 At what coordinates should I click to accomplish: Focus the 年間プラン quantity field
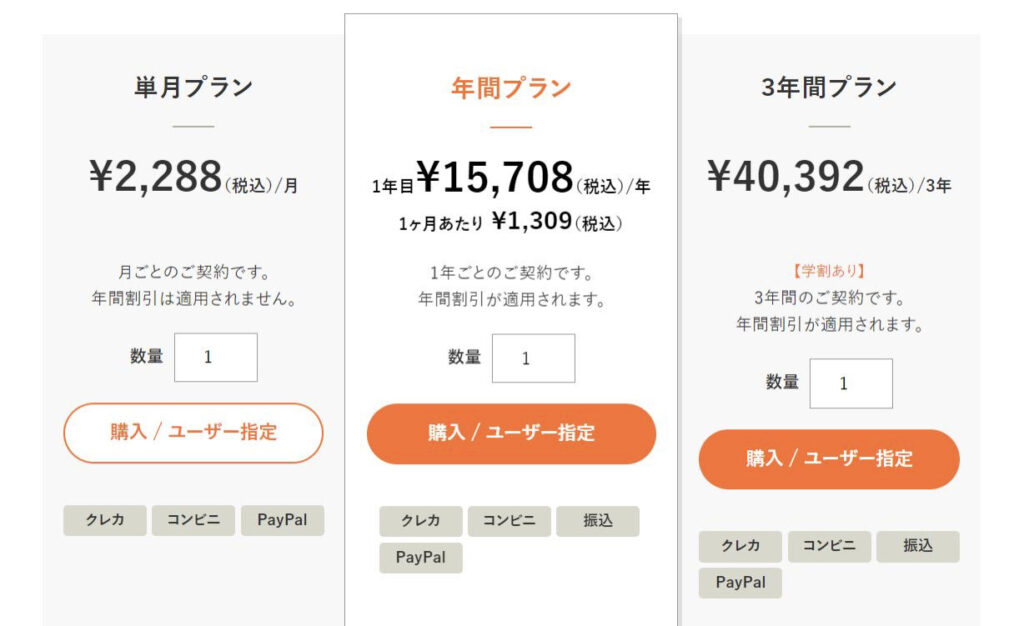tap(534, 358)
